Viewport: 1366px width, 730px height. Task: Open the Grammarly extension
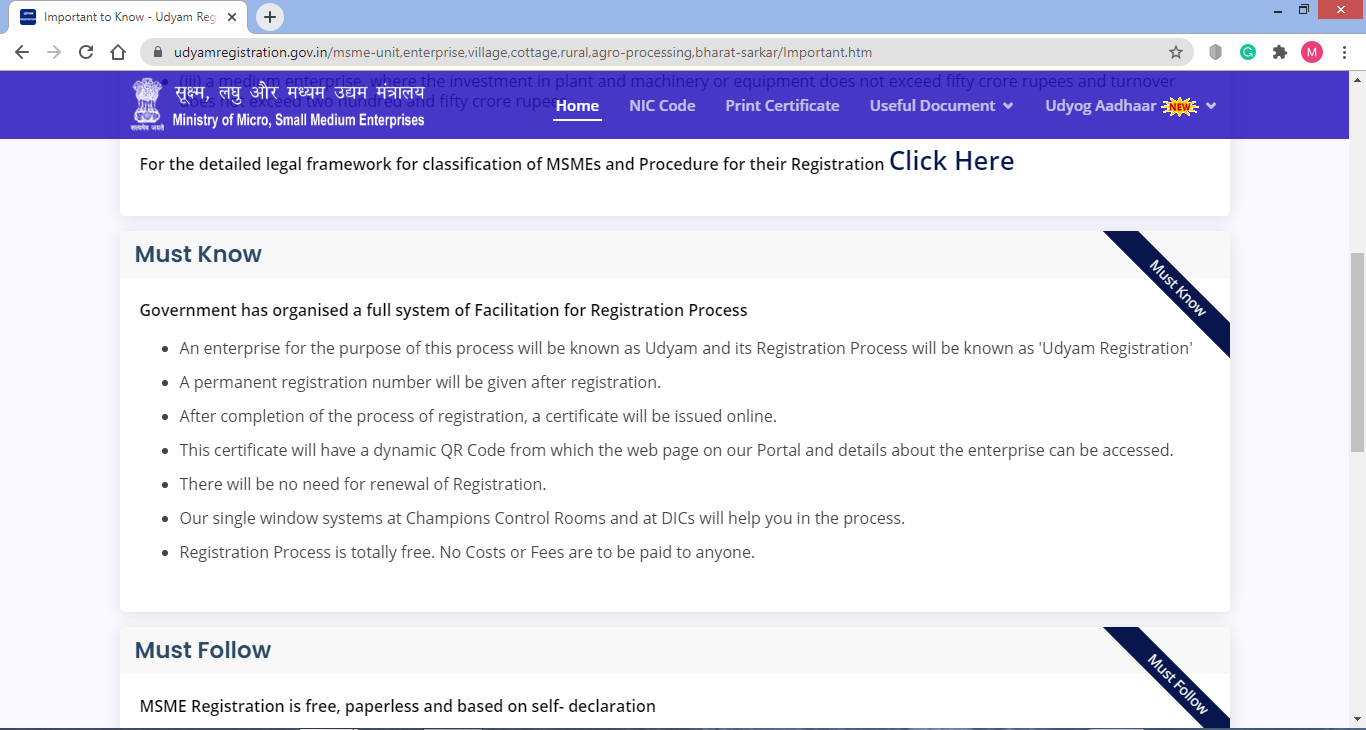click(x=1248, y=51)
